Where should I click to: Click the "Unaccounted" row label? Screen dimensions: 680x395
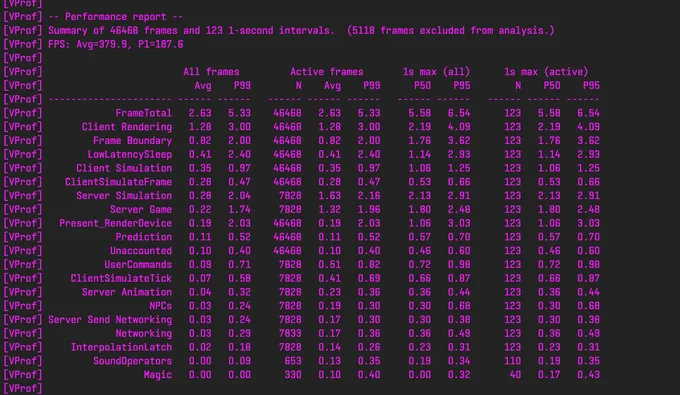click(x=141, y=251)
